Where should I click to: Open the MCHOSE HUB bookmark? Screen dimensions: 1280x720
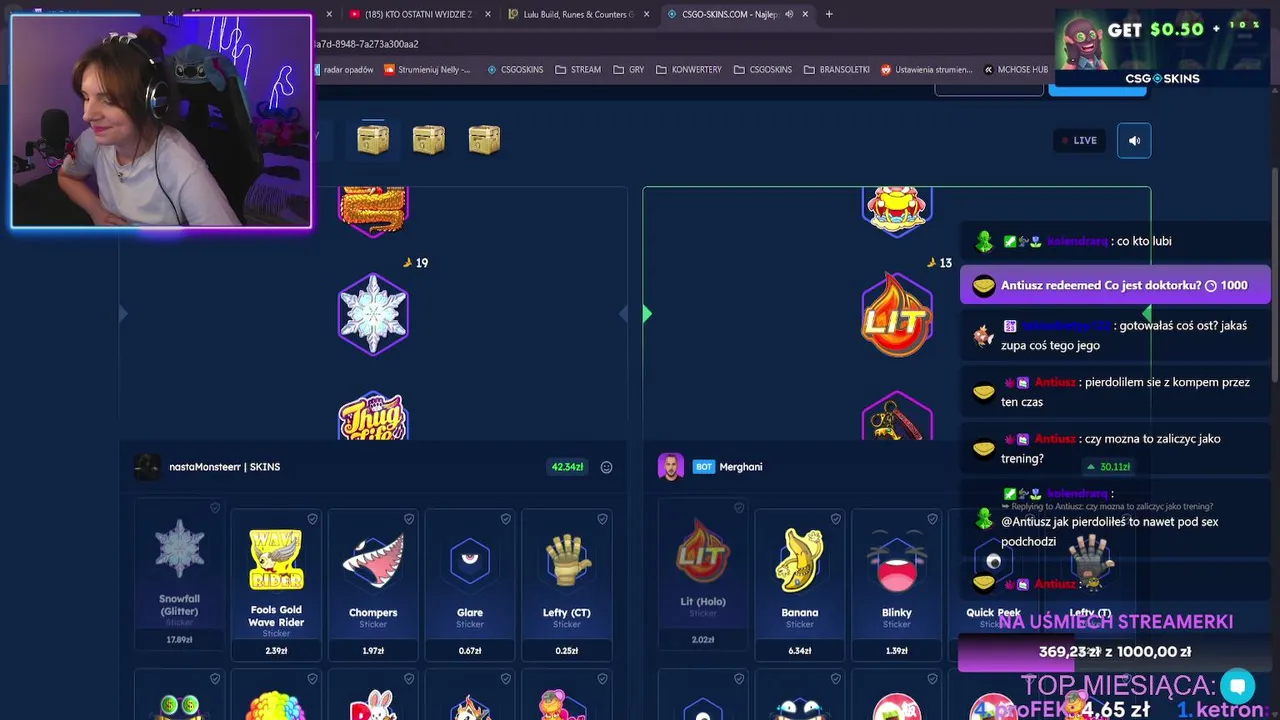[x=1015, y=70]
